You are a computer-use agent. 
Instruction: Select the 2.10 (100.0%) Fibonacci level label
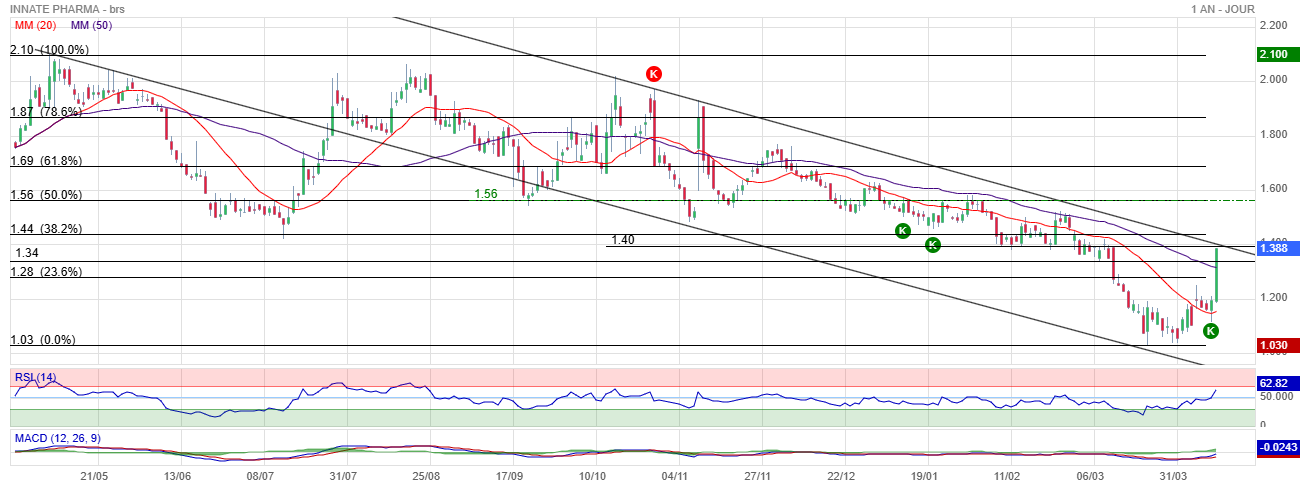coord(49,50)
